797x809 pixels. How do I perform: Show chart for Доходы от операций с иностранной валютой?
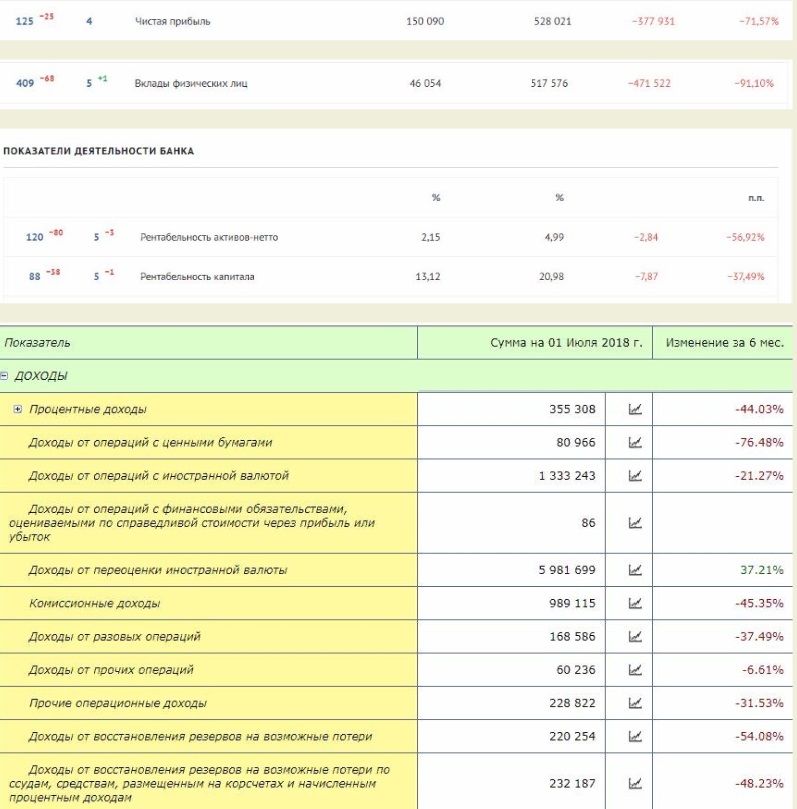tap(633, 475)
